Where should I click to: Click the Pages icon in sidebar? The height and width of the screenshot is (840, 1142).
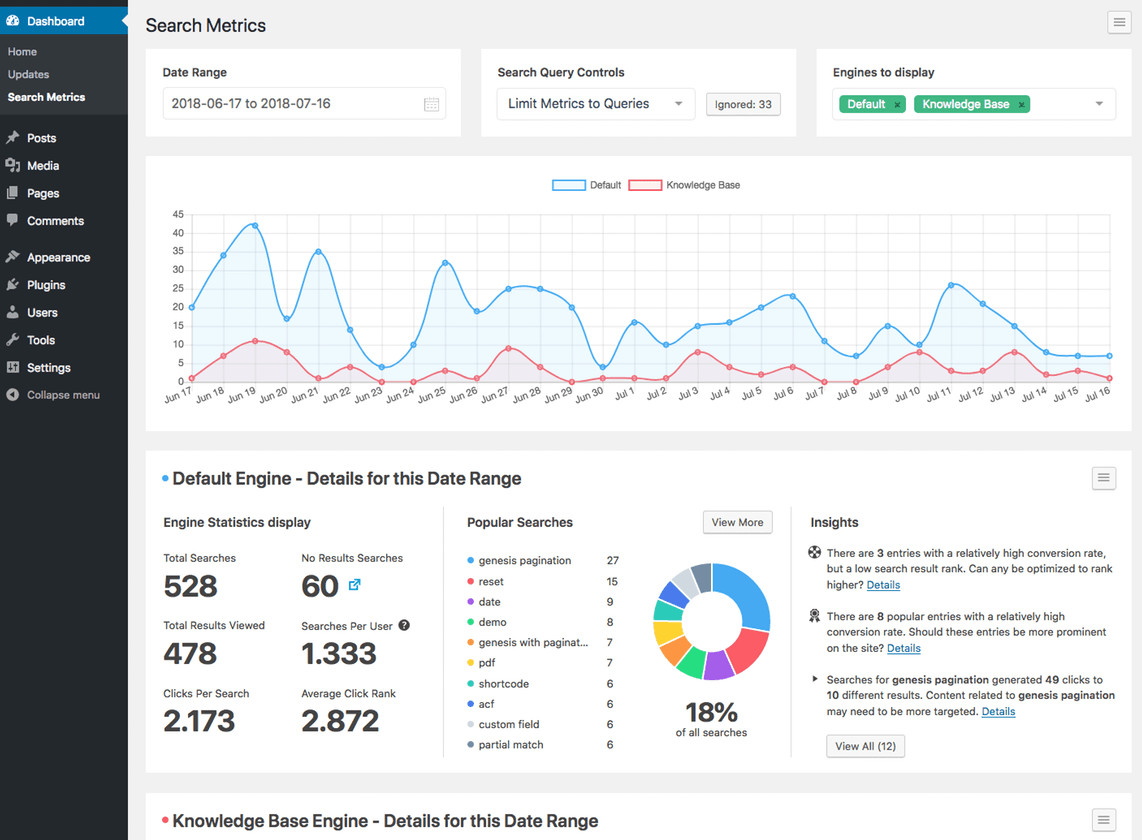[12, 193]
